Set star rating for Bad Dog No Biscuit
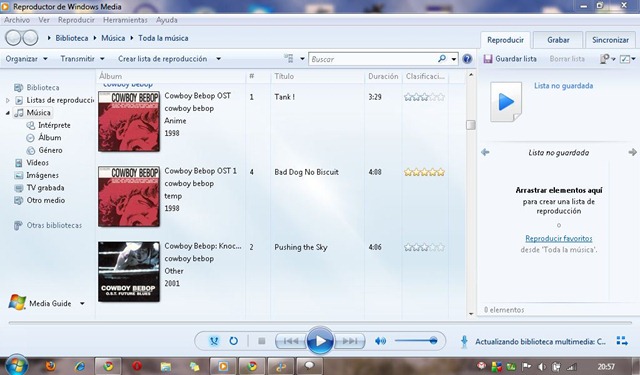 pos(424,172)
